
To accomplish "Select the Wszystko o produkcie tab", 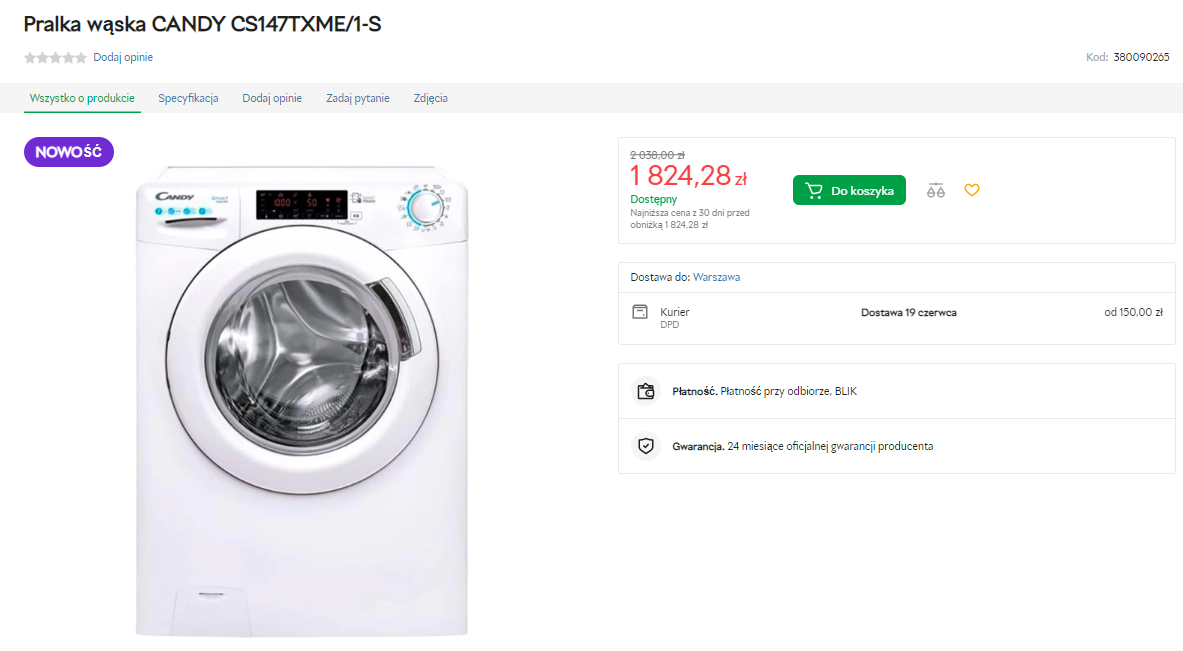I will pyautogui.click(x=82, y=98).
